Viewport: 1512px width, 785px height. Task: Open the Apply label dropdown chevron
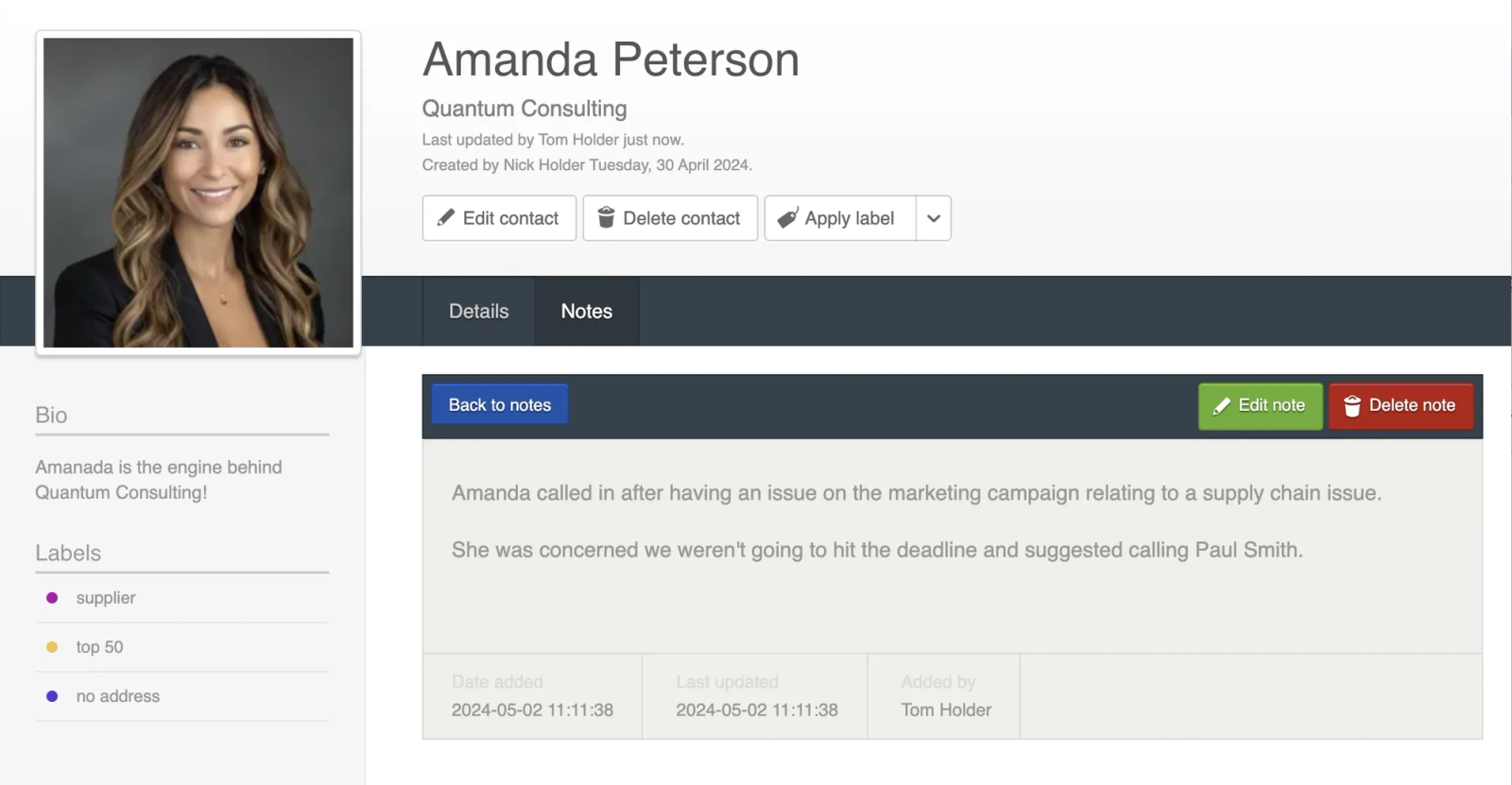[x=933, y=218]
